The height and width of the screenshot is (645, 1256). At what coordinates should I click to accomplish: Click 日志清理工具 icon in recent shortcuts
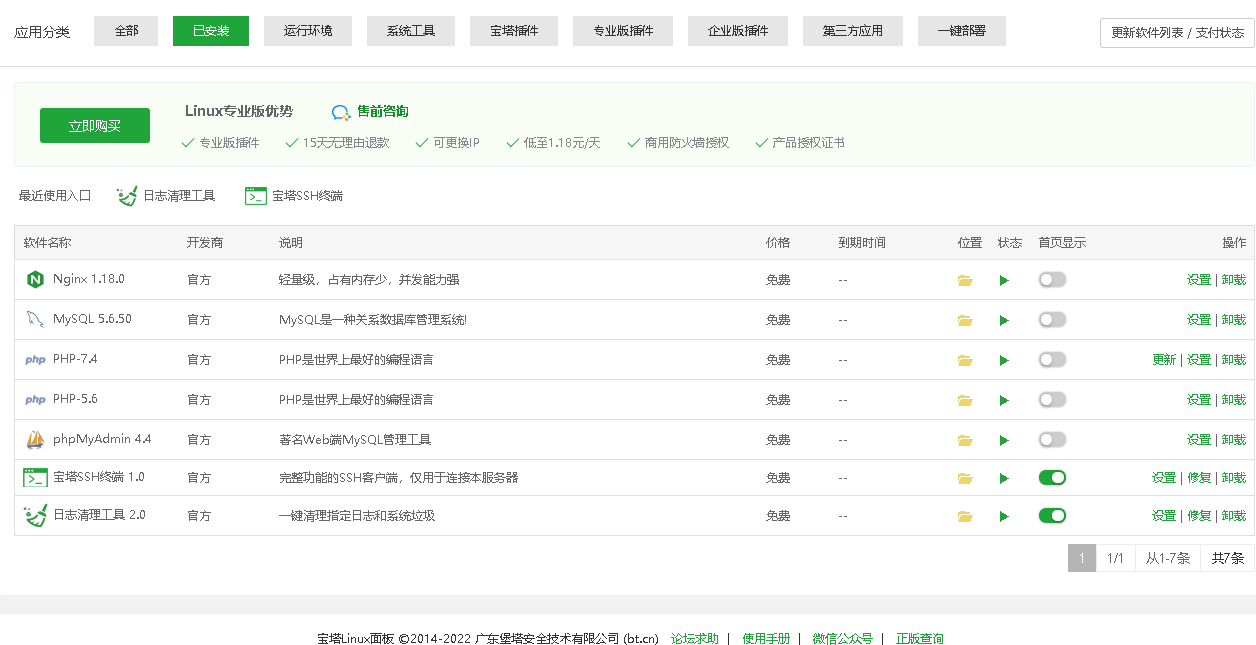(127, 196)
